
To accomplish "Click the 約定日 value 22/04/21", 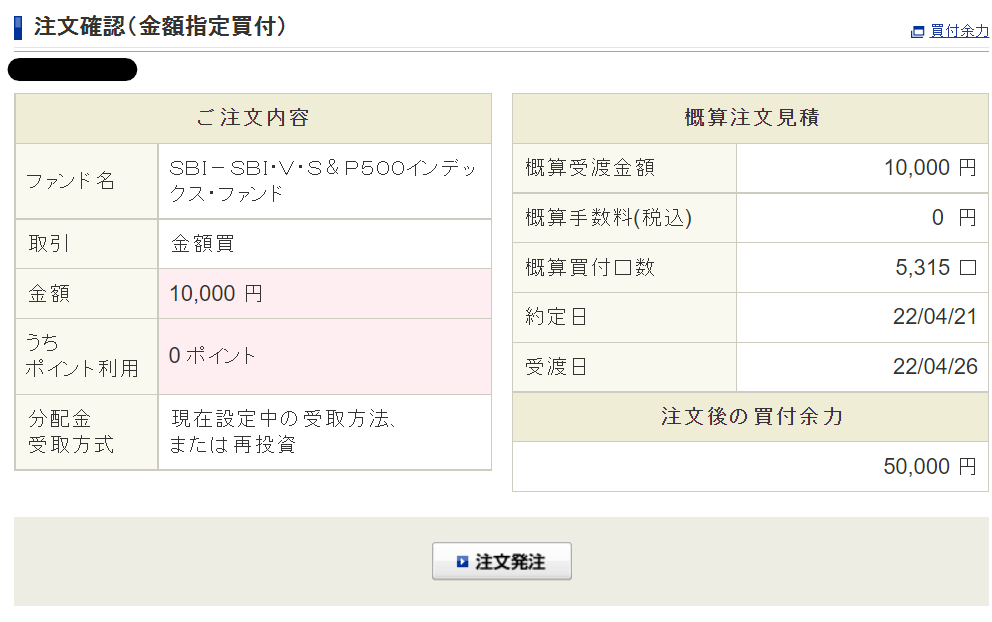I will pos(934,318).
